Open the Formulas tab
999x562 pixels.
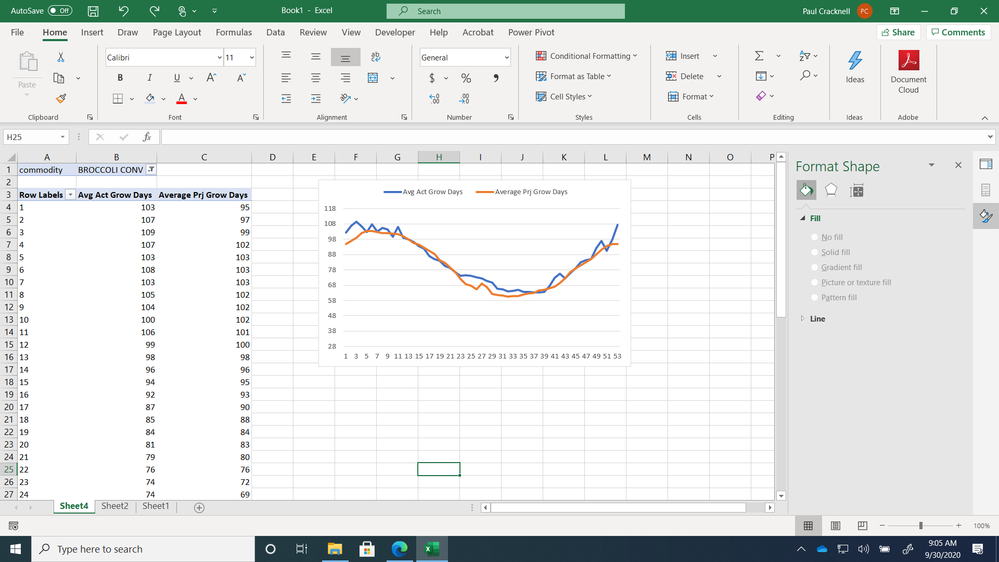(233, 32)
